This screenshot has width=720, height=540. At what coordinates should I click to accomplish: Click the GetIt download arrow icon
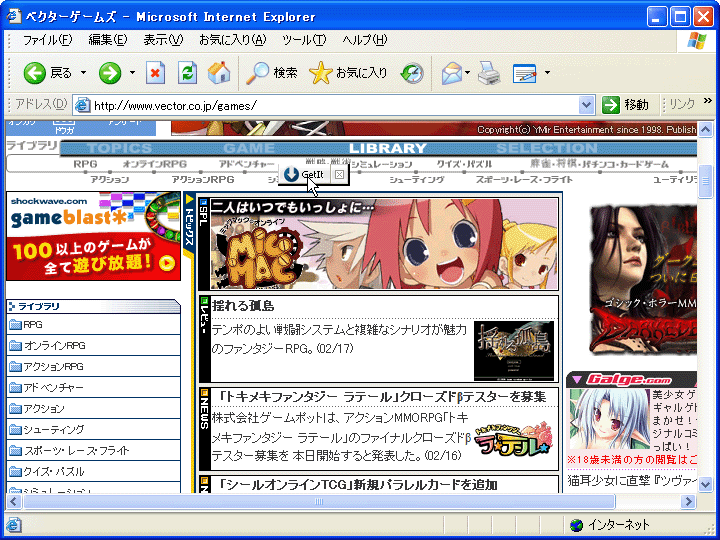click(x=291, y=174)
